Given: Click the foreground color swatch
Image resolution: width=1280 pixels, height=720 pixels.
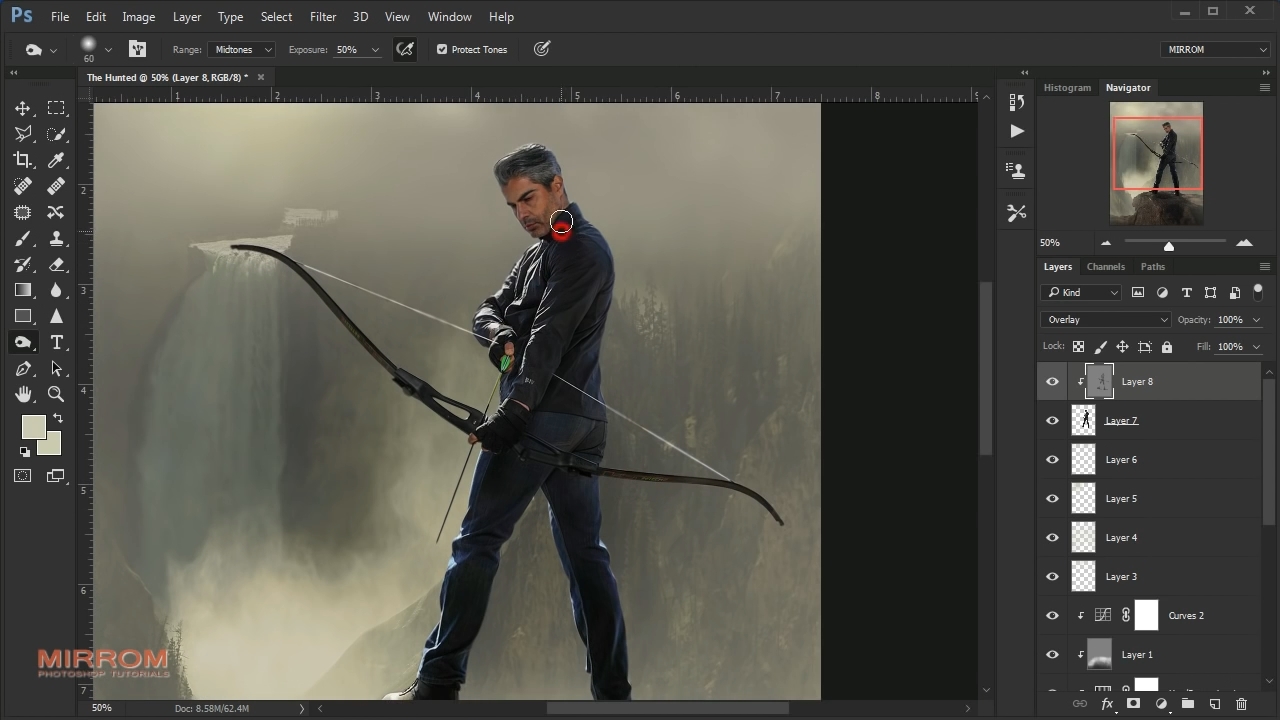Looking at the screenshot, I should pos(33,427).
